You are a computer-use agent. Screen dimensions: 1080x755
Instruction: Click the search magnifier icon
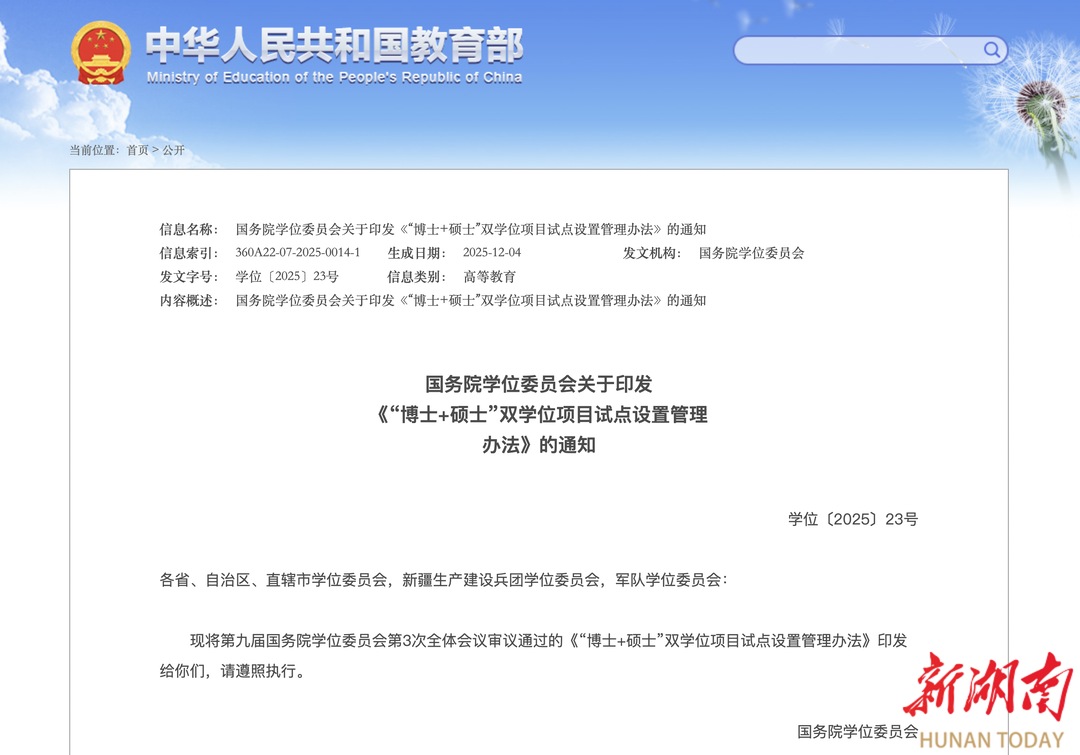tap(991, 50)
